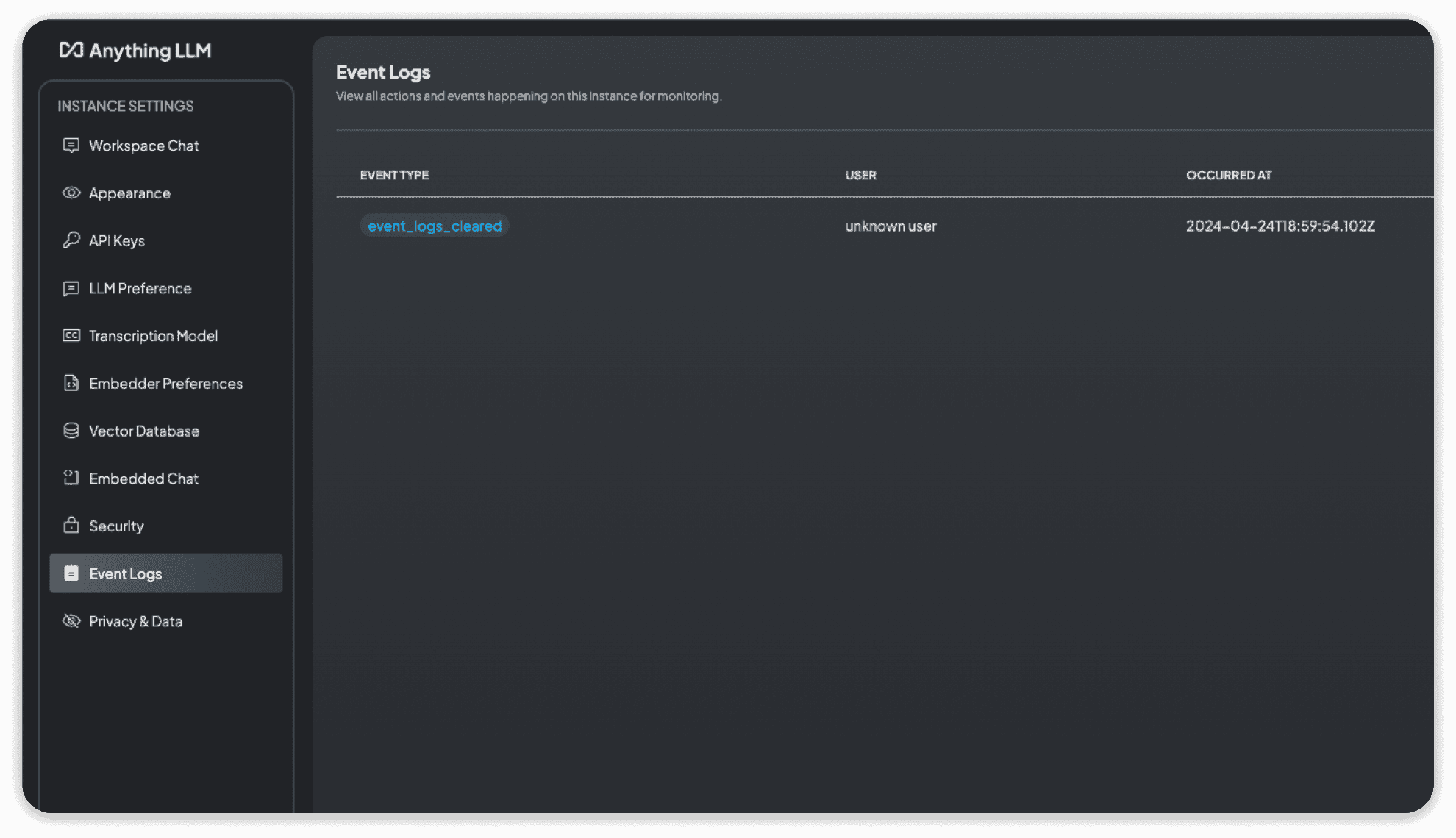Go to Privacy & Data settings

click(135, 621)
